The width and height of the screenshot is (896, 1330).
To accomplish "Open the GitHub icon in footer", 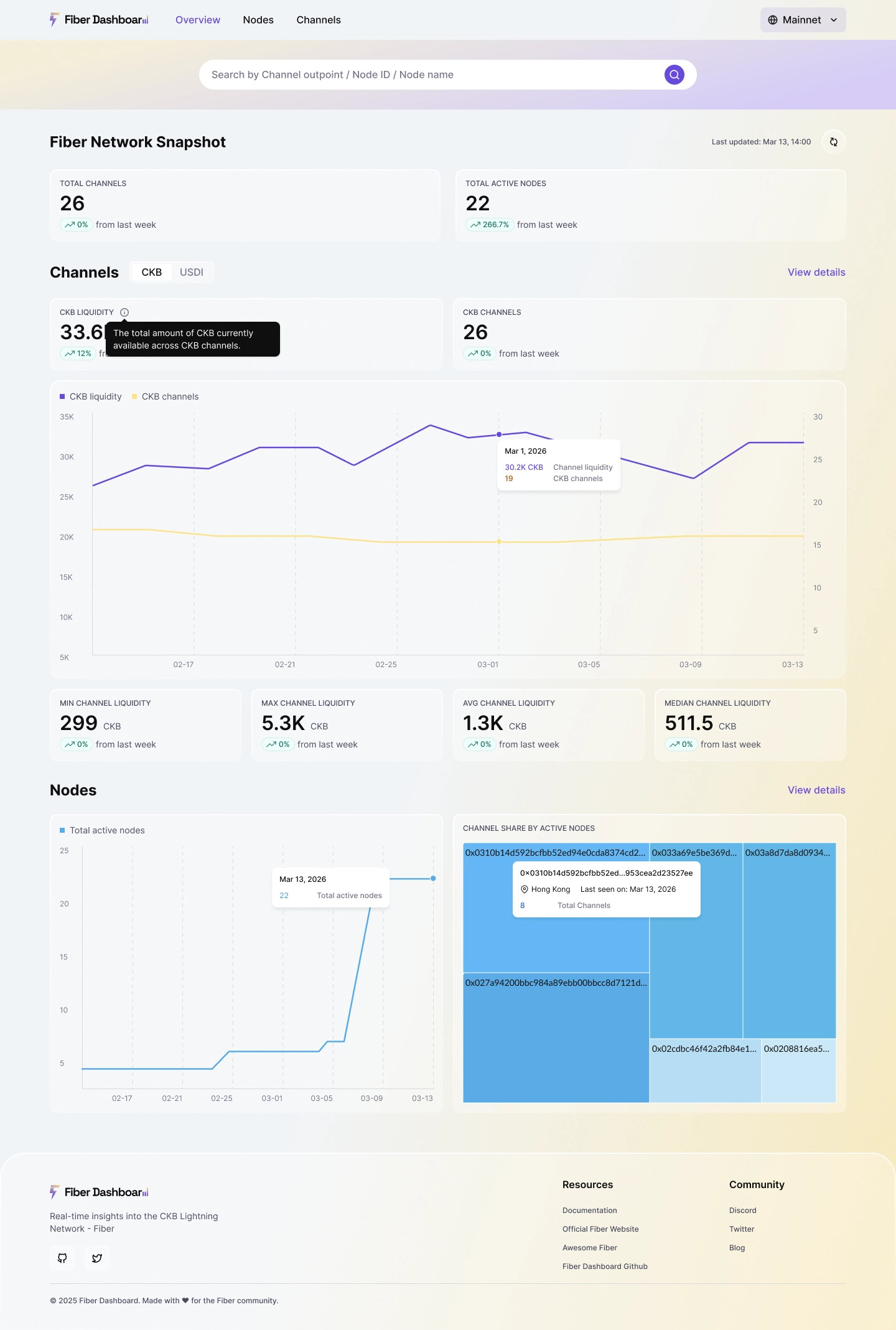I will (x=62, y=1258).
